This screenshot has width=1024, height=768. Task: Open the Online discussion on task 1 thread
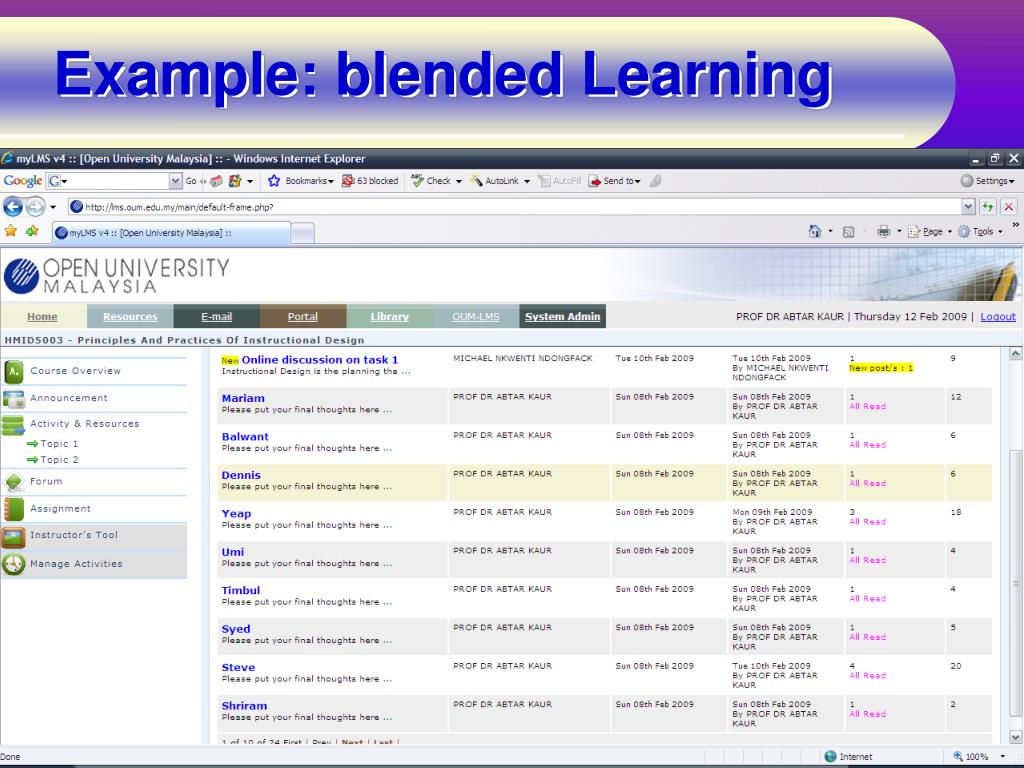pos(319,360)
